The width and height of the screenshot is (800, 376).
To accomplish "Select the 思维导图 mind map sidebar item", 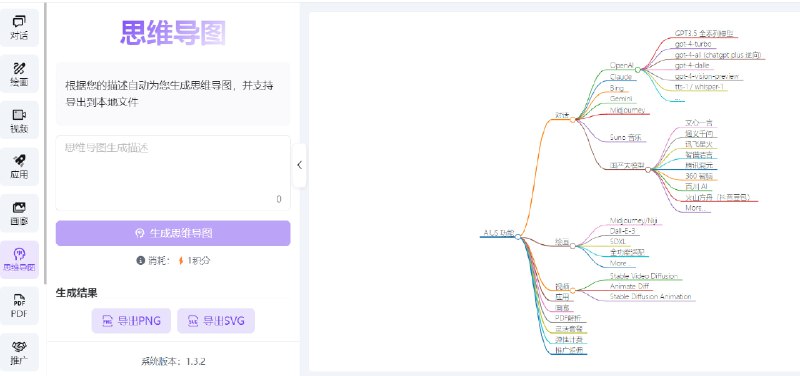I will tap(19, 260).
